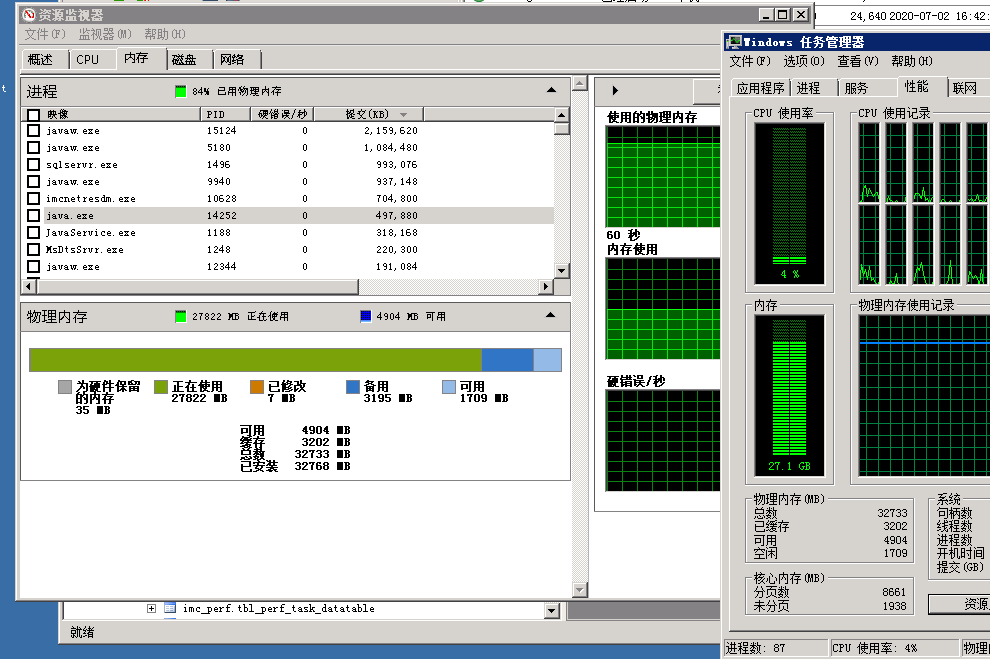Switch to the 磁盘 tab
The image size is (990, 659).
(184, 59)
